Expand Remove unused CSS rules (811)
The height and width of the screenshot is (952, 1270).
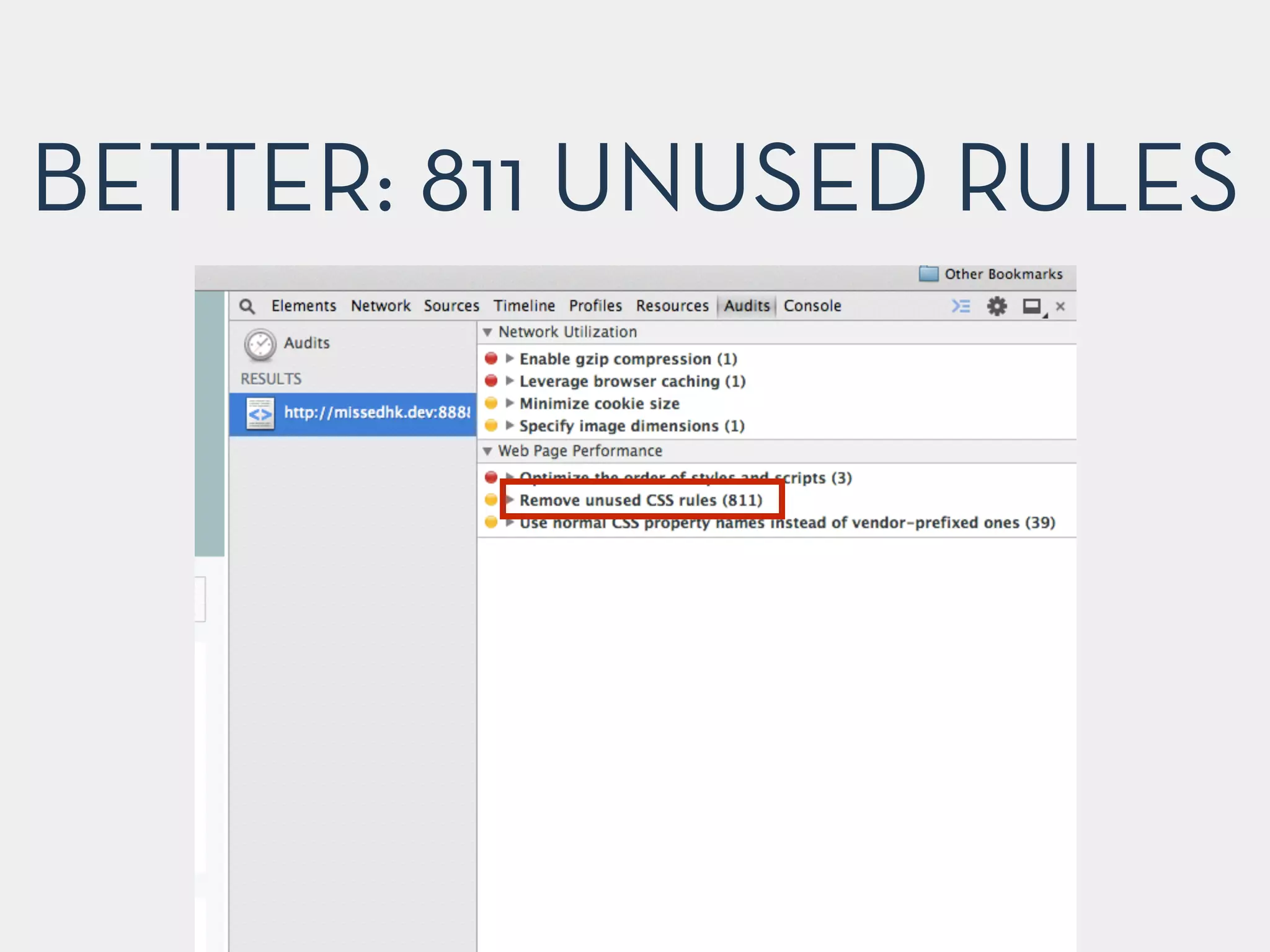(x=510, y=500)
